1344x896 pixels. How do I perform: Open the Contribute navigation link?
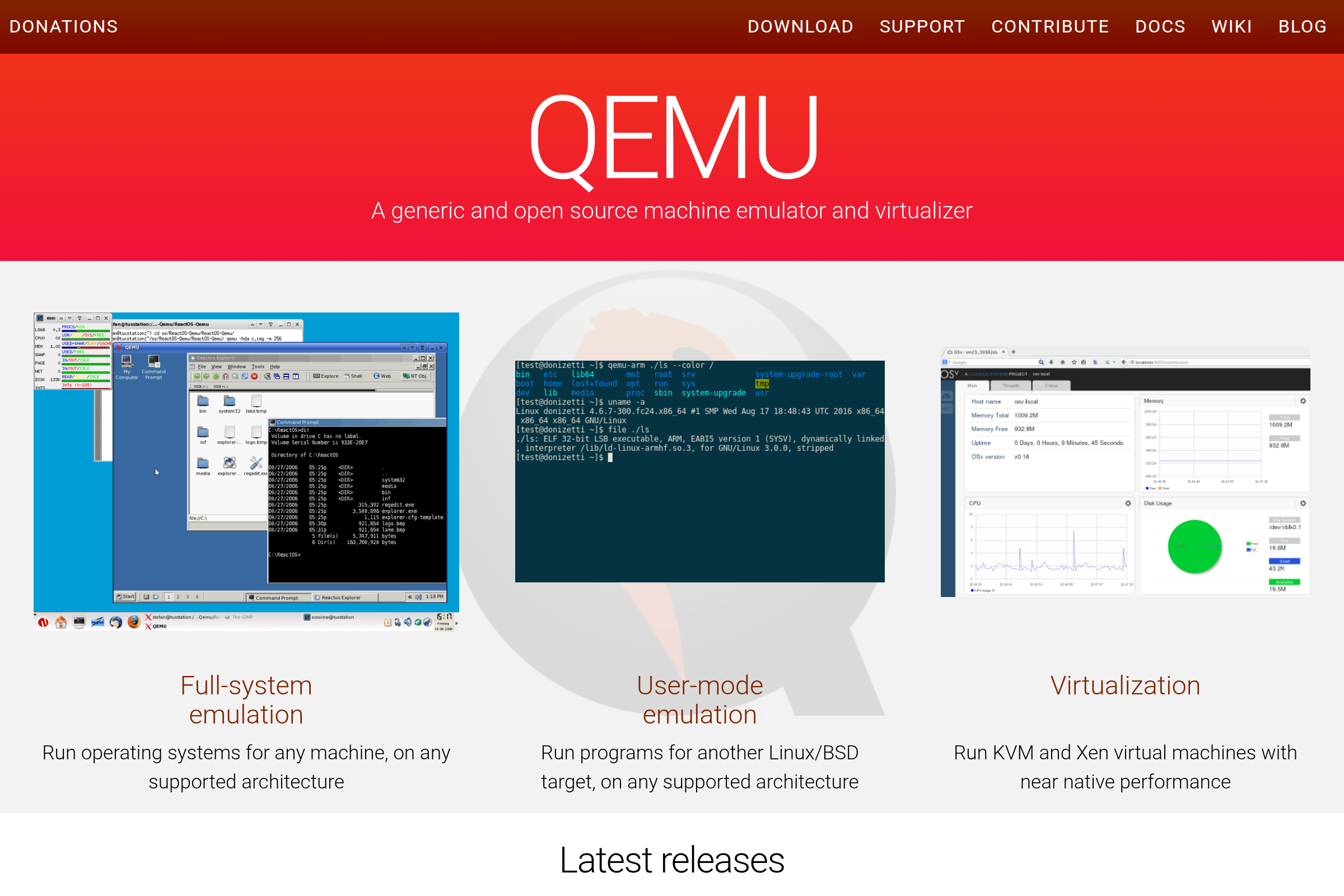1049,27
